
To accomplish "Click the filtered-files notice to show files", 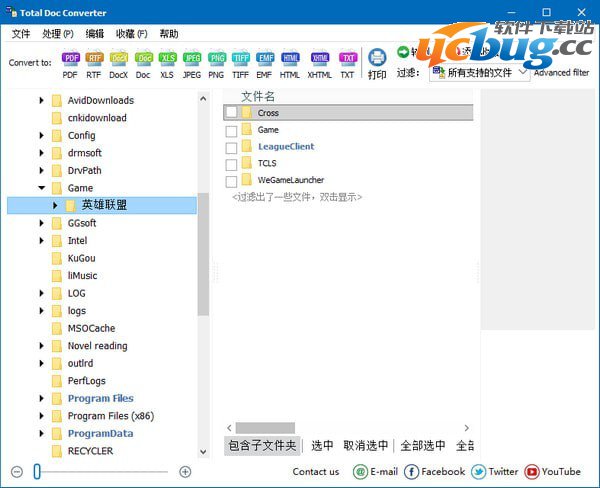I will click(x=297, y=197).
